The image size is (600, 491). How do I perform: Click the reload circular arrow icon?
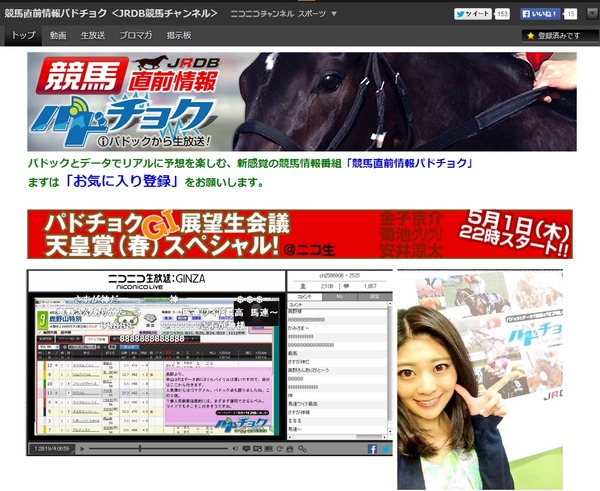(279, 449)
